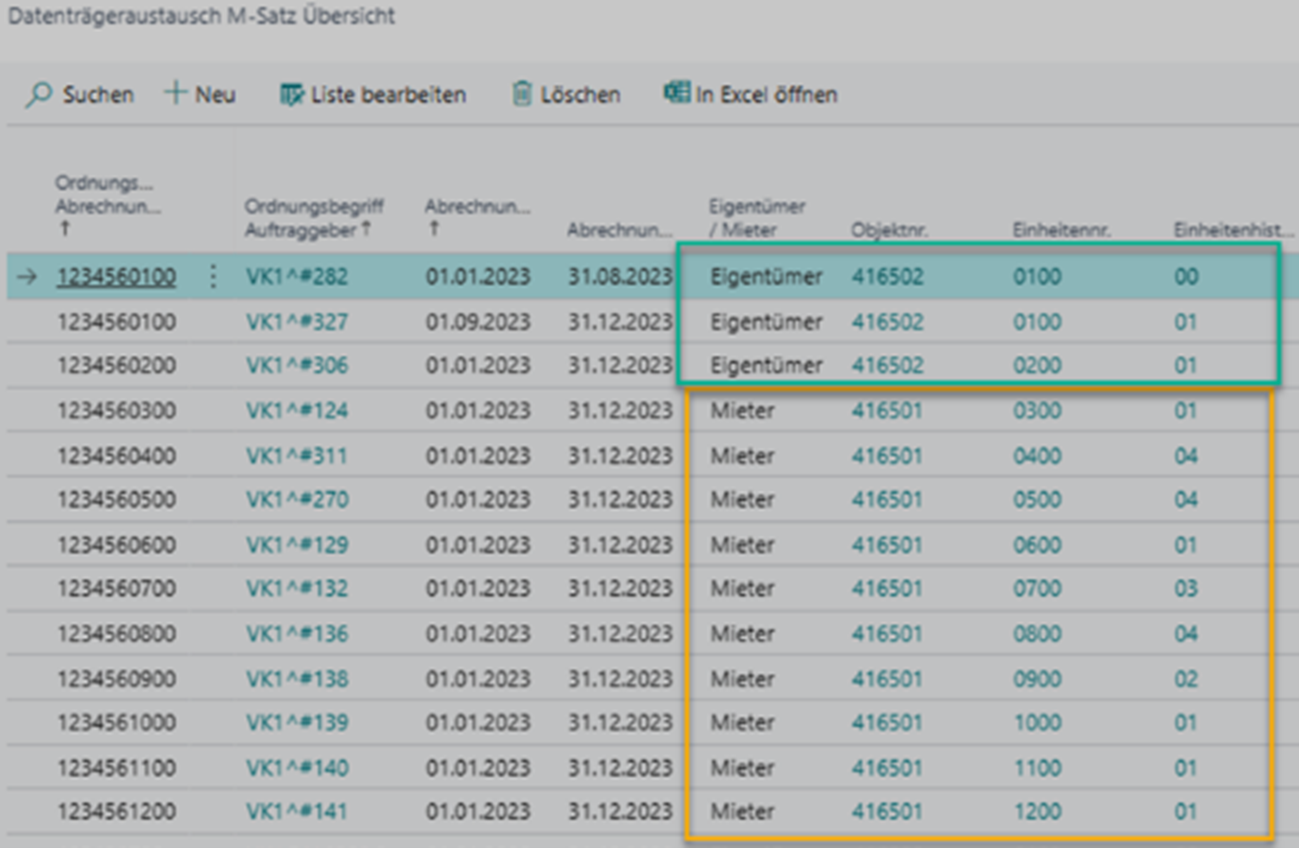
Task: Click the Mieter cell in row 1234561000
Action: click(742, 723)
